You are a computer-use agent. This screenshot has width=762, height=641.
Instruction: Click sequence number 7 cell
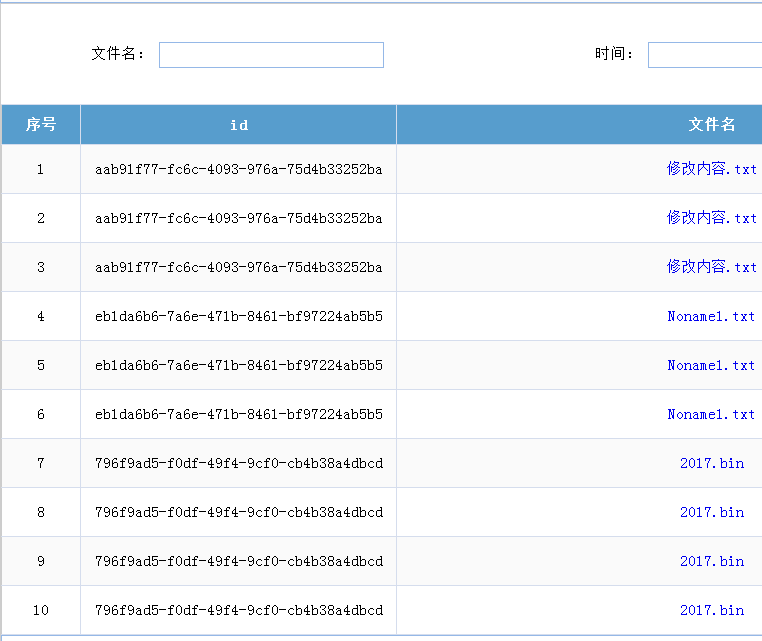click(41, 464)
